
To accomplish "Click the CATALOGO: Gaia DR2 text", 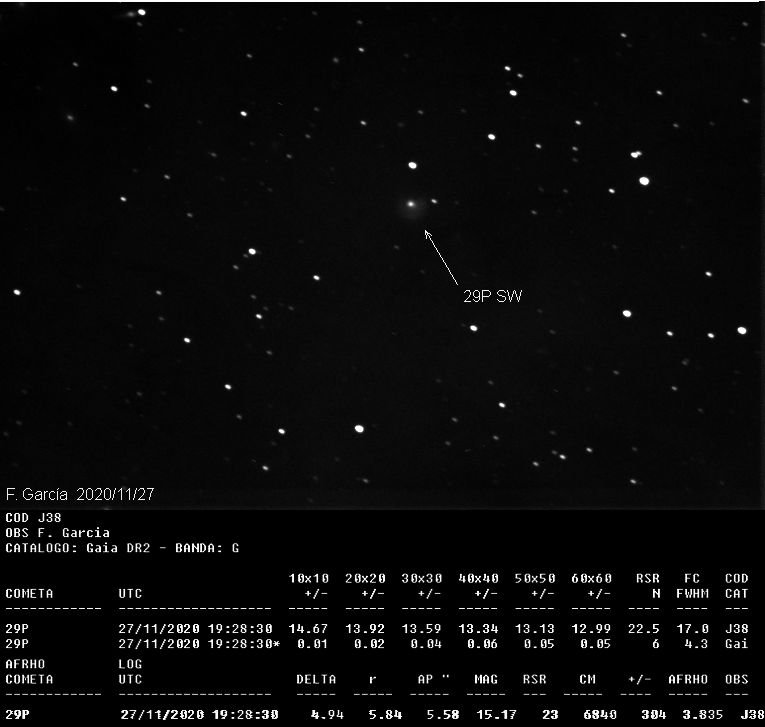I will coord(78,548).
